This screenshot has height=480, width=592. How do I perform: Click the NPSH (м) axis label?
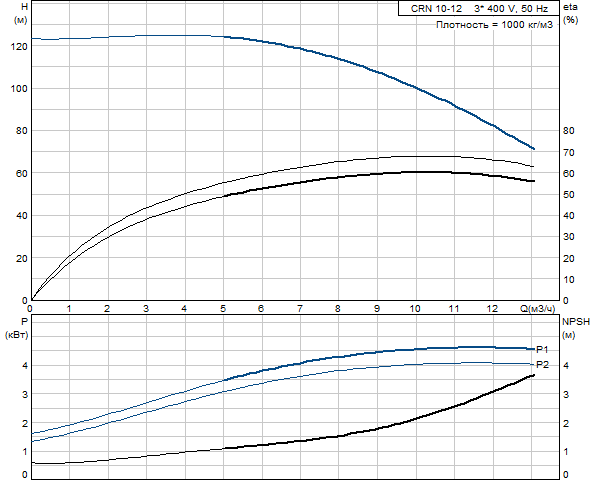576,328
